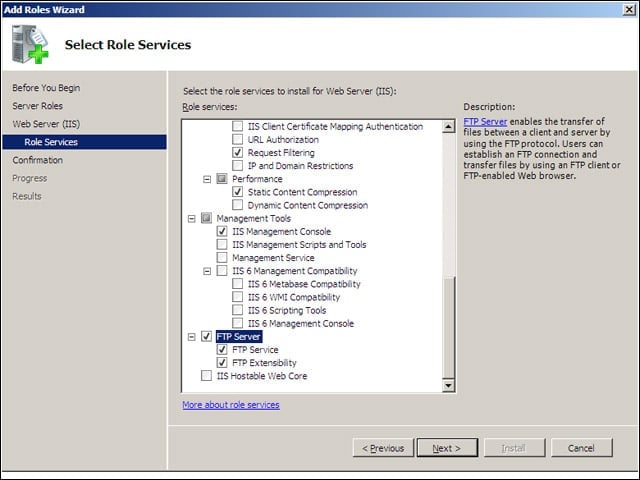Screen dimensions: 640x480
Task: Check IIS 6 Management Compatibility box
Action: click(x=222, y=270)
